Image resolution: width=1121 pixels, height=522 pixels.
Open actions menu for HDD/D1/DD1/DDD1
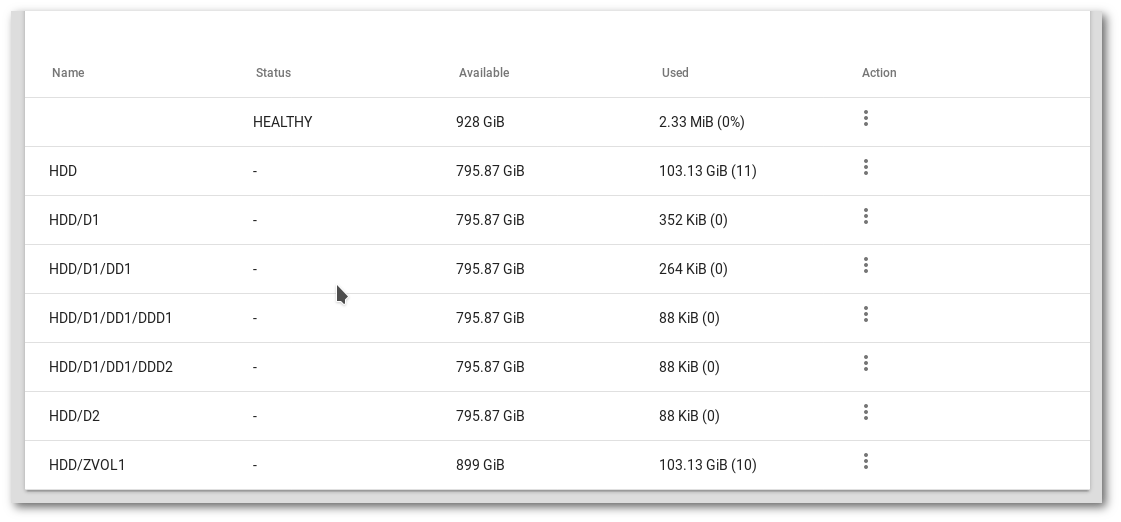[x=866, y=315]
